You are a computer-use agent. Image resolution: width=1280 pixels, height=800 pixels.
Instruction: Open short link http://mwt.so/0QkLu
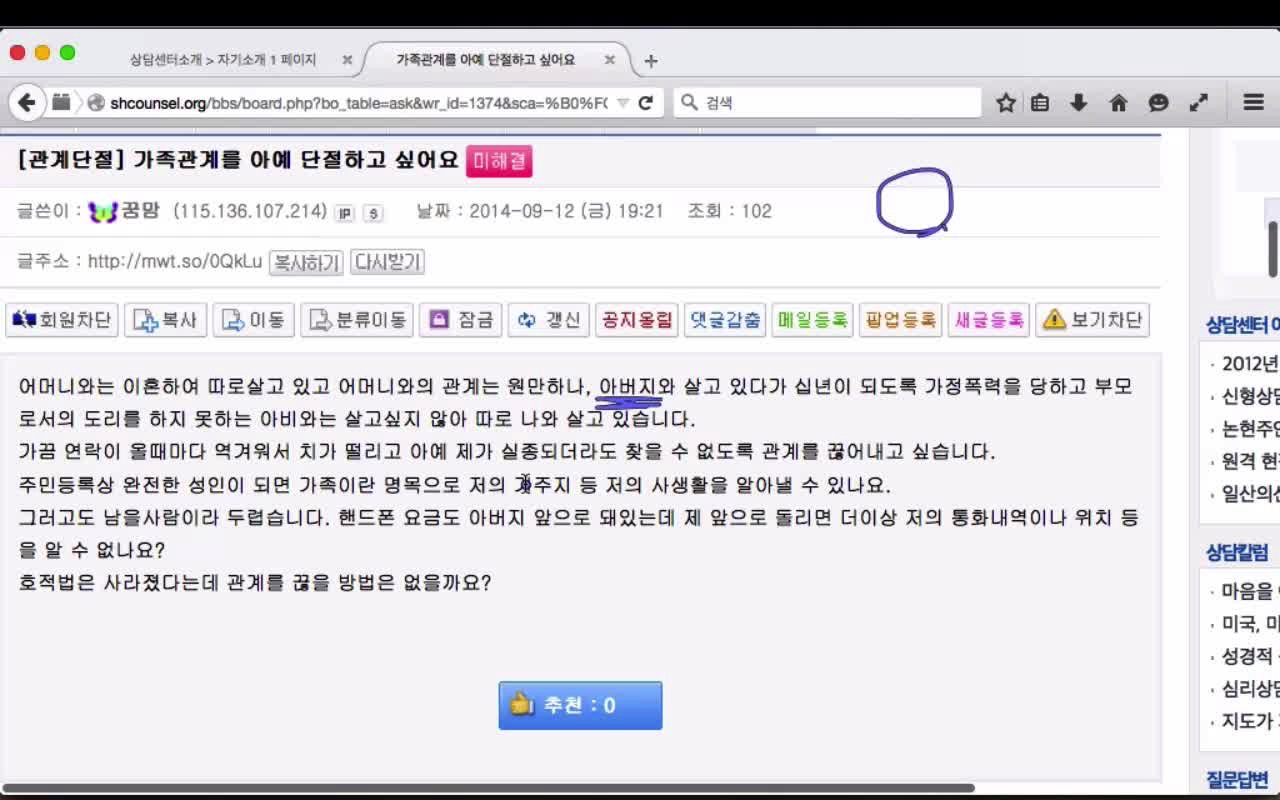175,261
